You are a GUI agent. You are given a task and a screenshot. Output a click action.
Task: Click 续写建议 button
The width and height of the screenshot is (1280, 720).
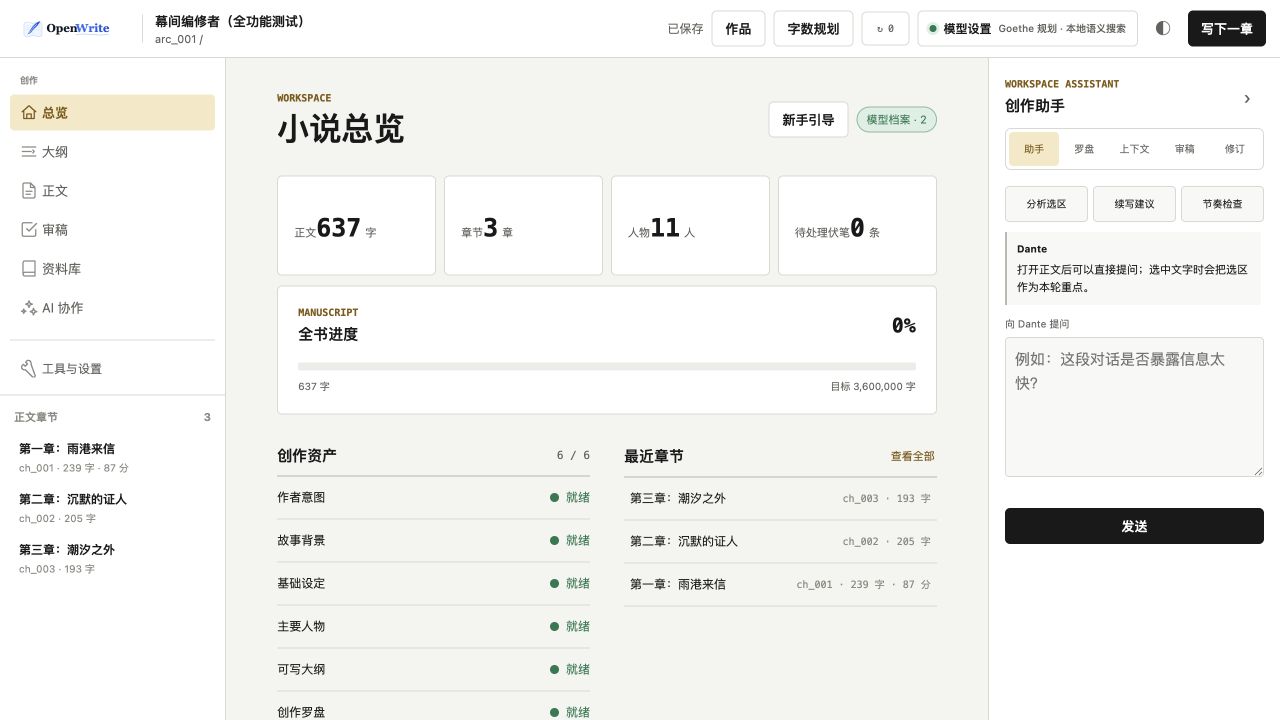coord(1134,203)
